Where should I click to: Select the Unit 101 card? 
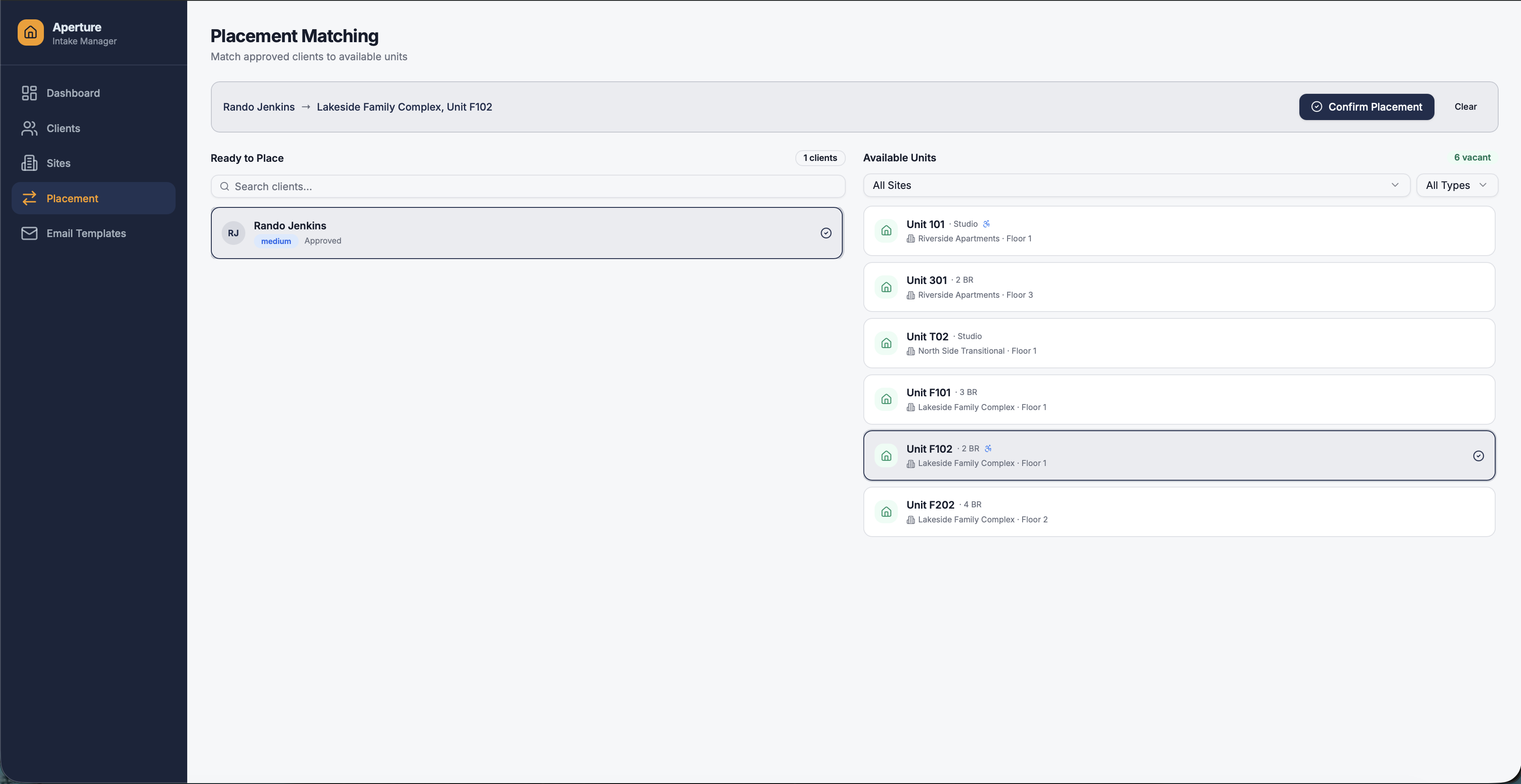coord(1179,231)
